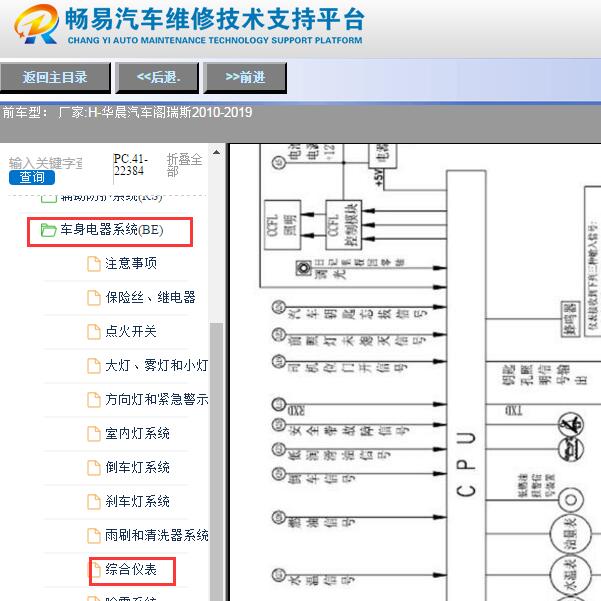Click the page icon beside 倒车灯系统
The height and width of the screenshot is (601, 601).
coord(94,467)
